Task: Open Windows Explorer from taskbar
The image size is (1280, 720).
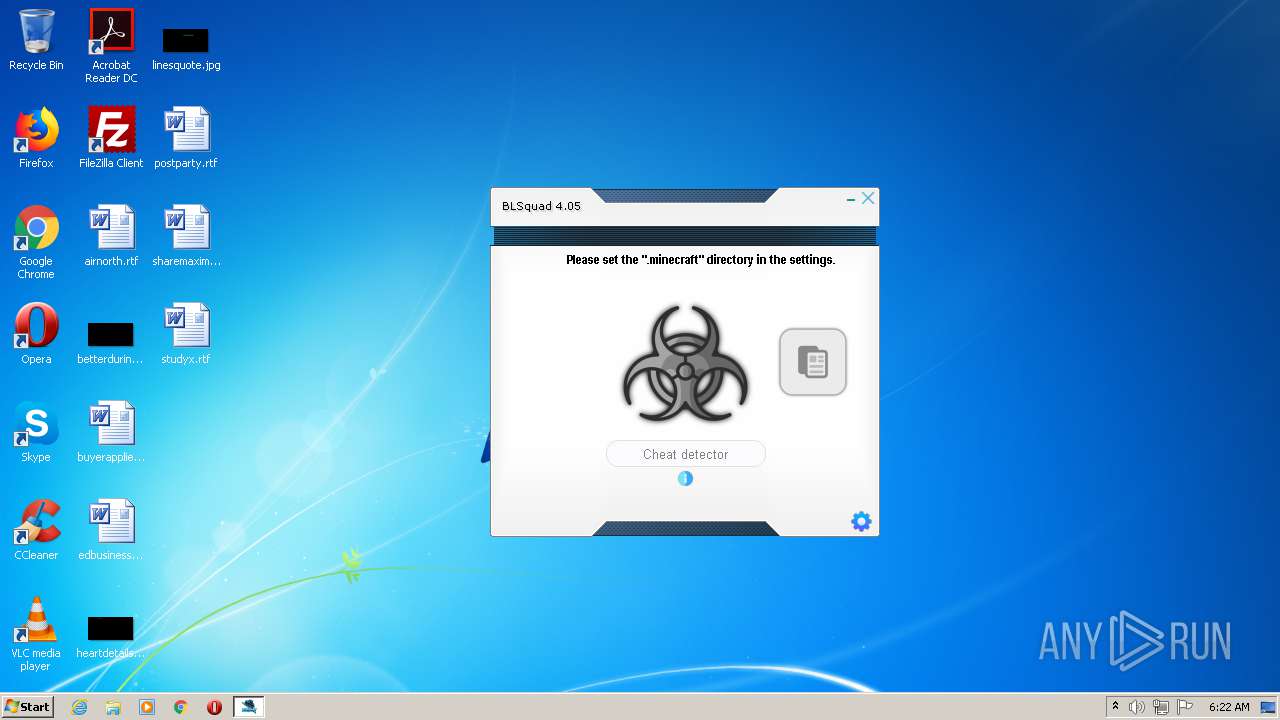Action: [113, 707]
